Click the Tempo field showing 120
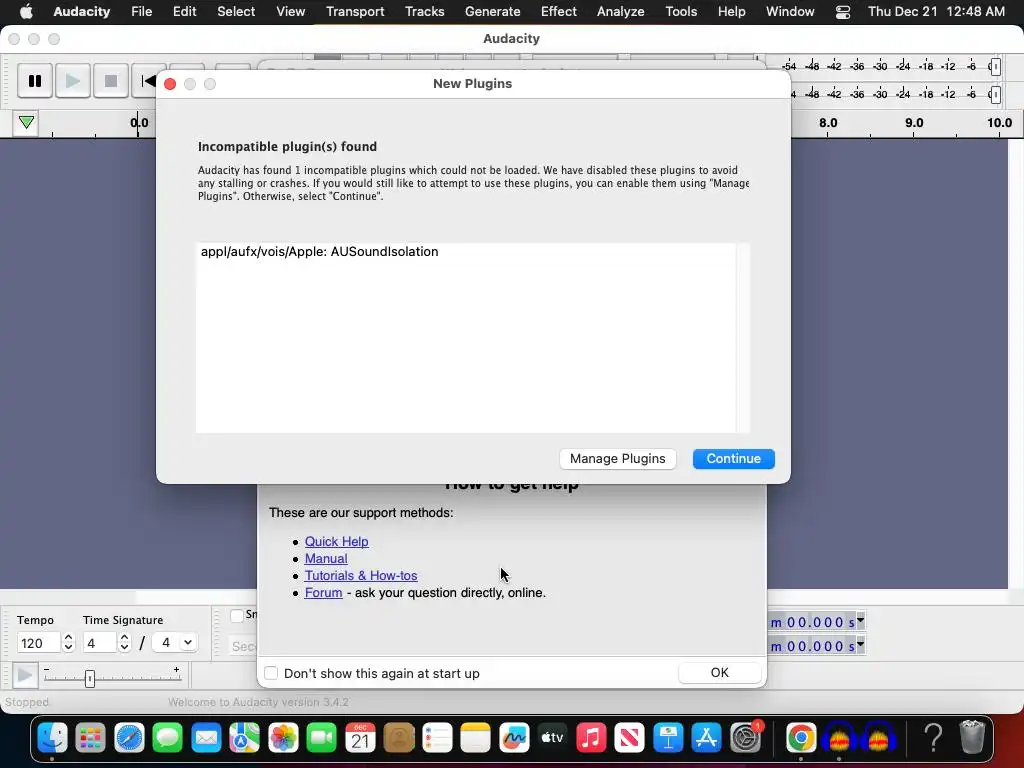Image resolution: width=1024 pixels, height=768 pixels. coord(39,643)
